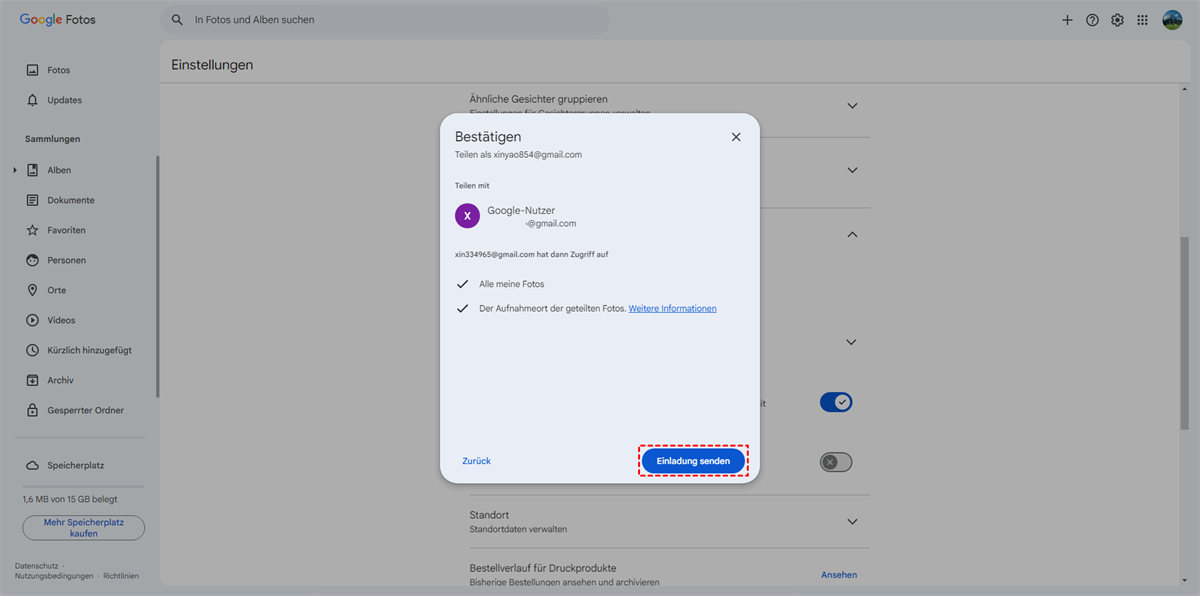Collapse the expanded section with the up chevron
The height and width of the screenshot is (596, 1200).
point(852,234)
